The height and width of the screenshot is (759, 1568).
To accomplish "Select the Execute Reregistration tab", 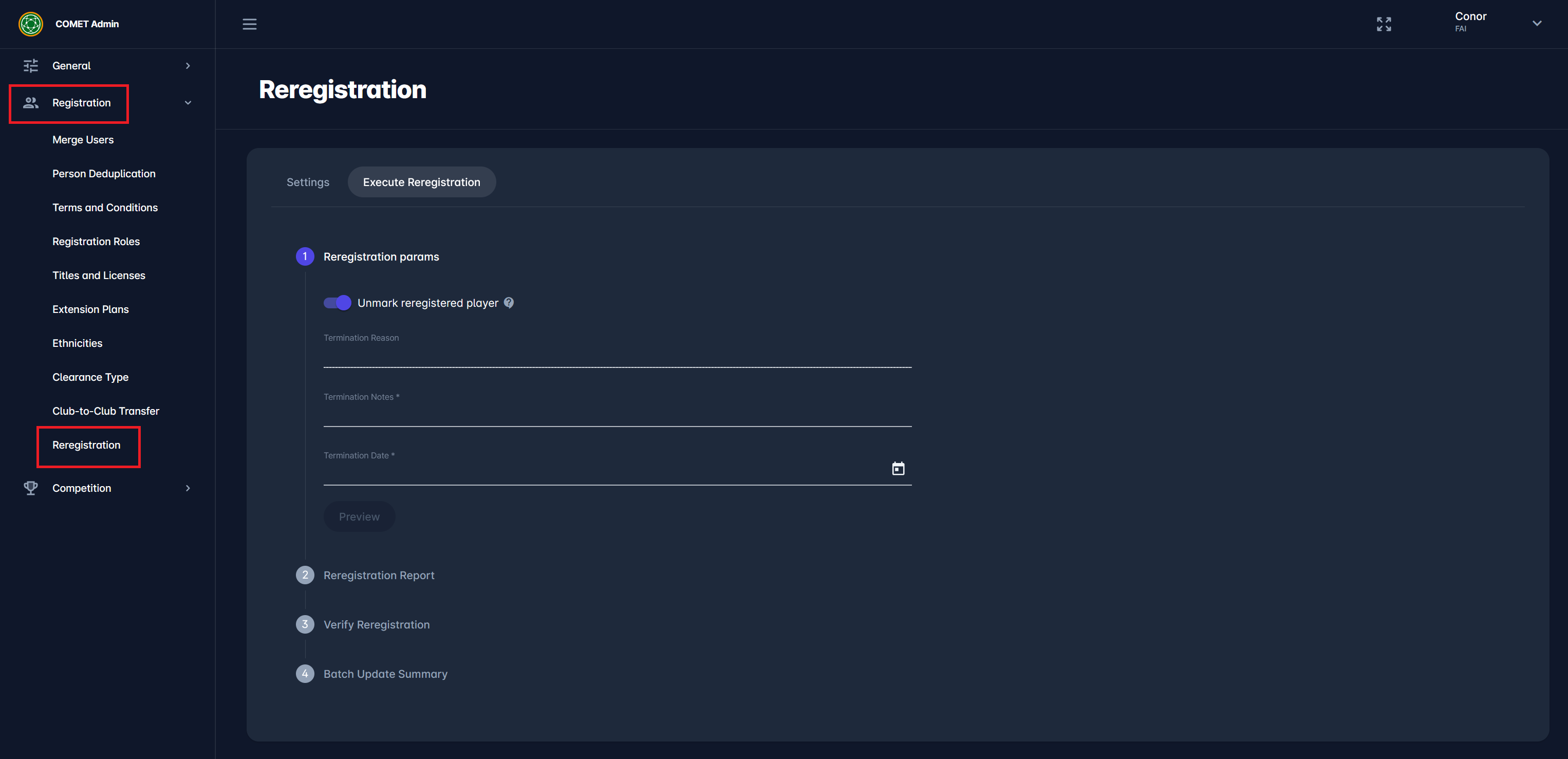I will tap(421, 182).
